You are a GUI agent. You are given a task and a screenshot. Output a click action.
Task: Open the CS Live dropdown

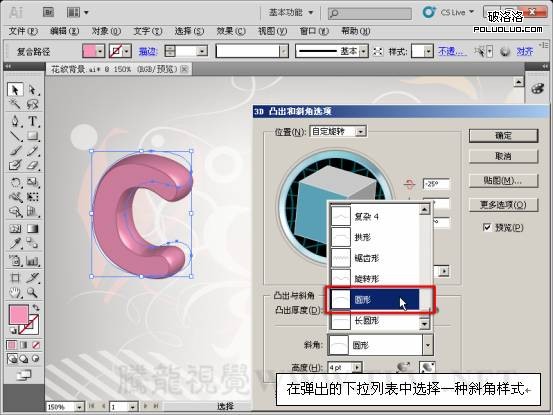(457, 12)
